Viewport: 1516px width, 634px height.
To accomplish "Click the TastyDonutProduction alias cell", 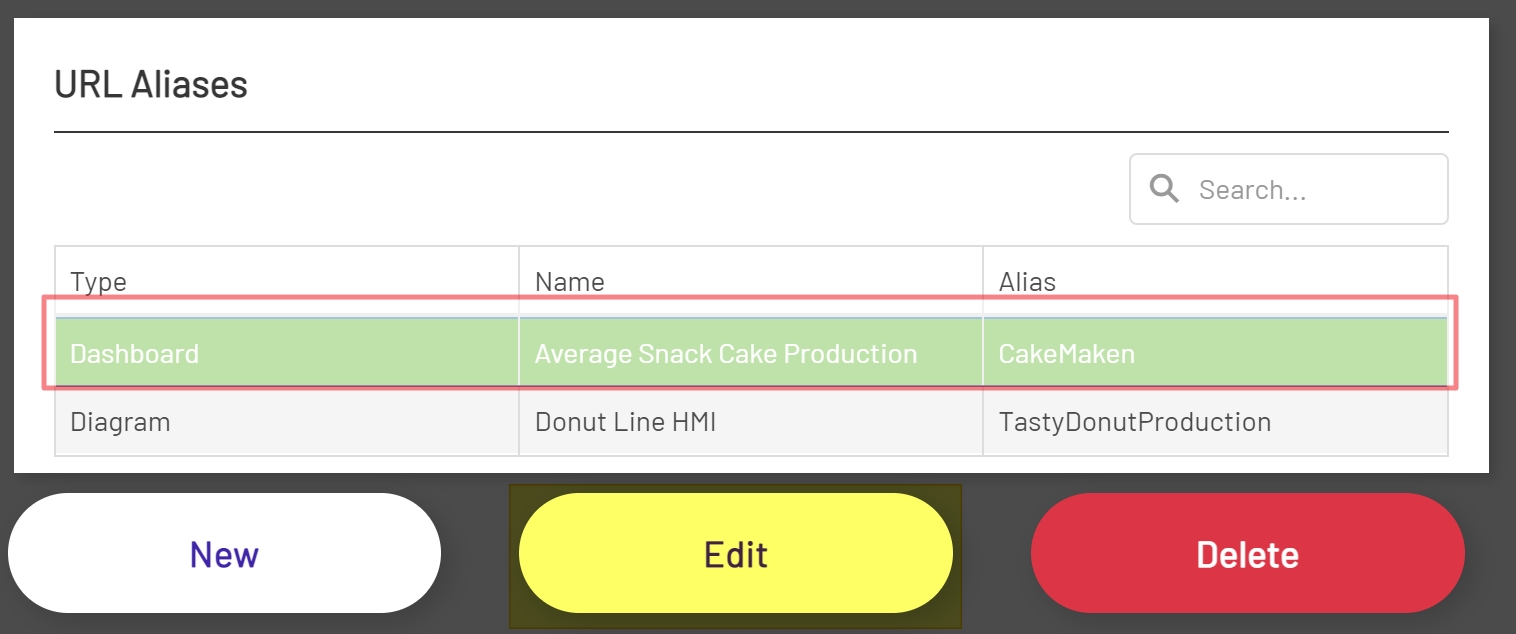I will [1135, 421].
